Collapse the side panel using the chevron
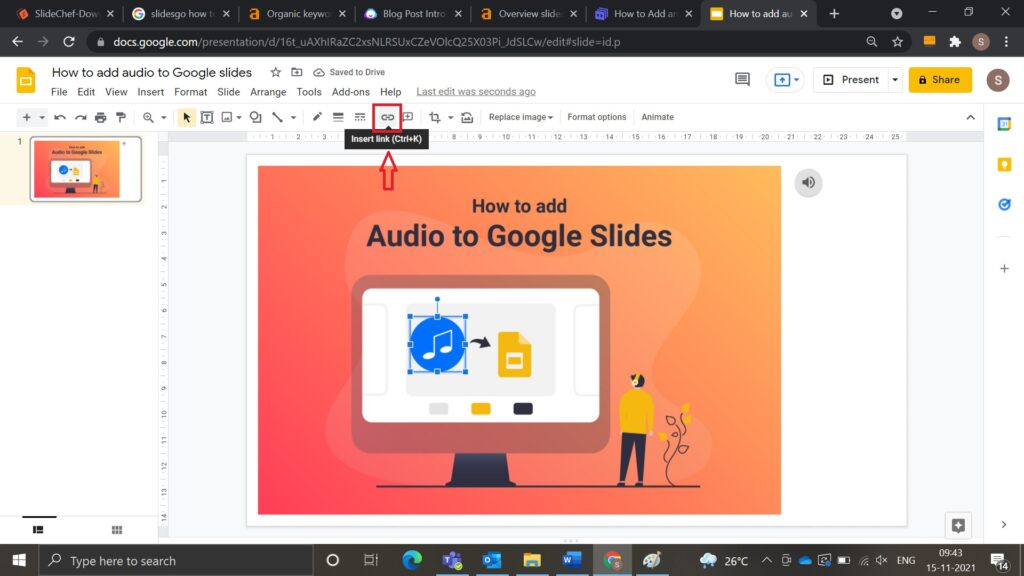The image size is (1024, 576). (x=1004, y=524)
